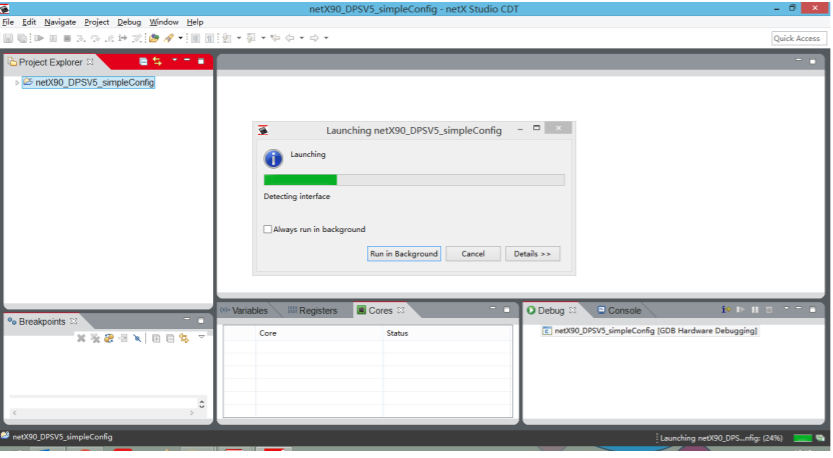Click the Run in Background button

(x=404, y=254)
